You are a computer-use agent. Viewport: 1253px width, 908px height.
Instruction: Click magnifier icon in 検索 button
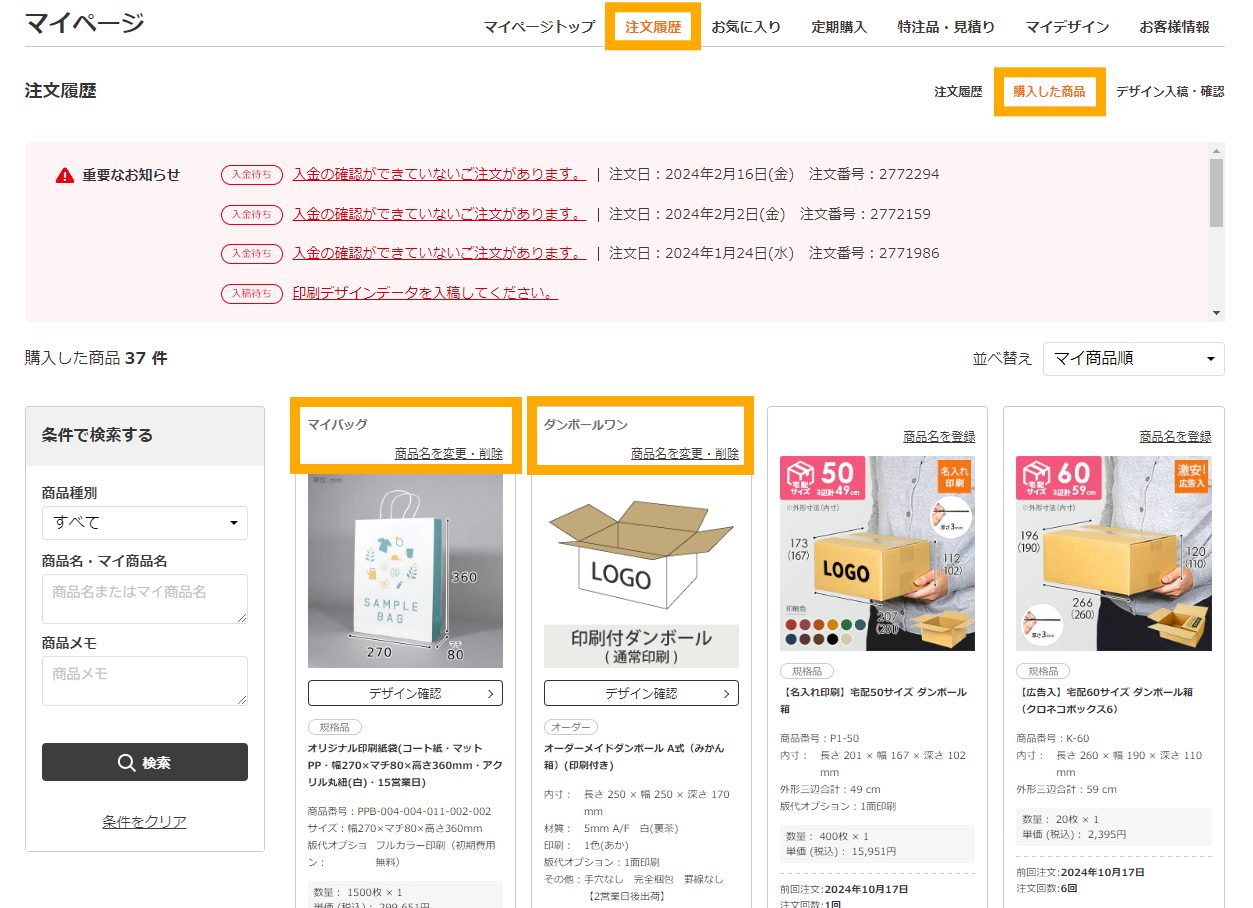click(x=126, y=762)
